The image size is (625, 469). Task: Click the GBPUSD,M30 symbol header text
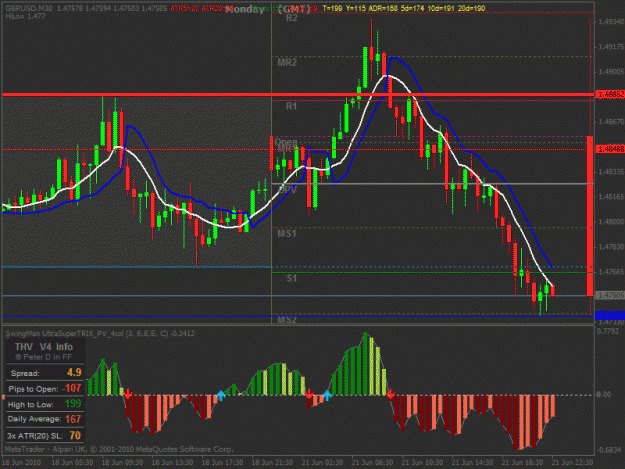coord(29,8)
